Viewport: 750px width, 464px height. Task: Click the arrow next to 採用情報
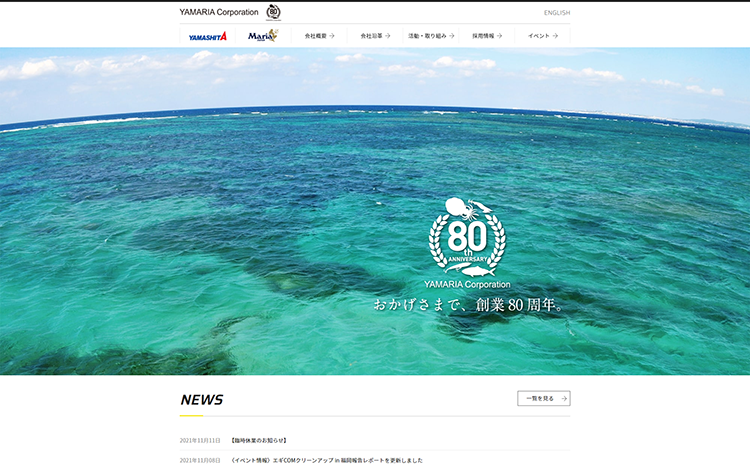coord(500,36)
